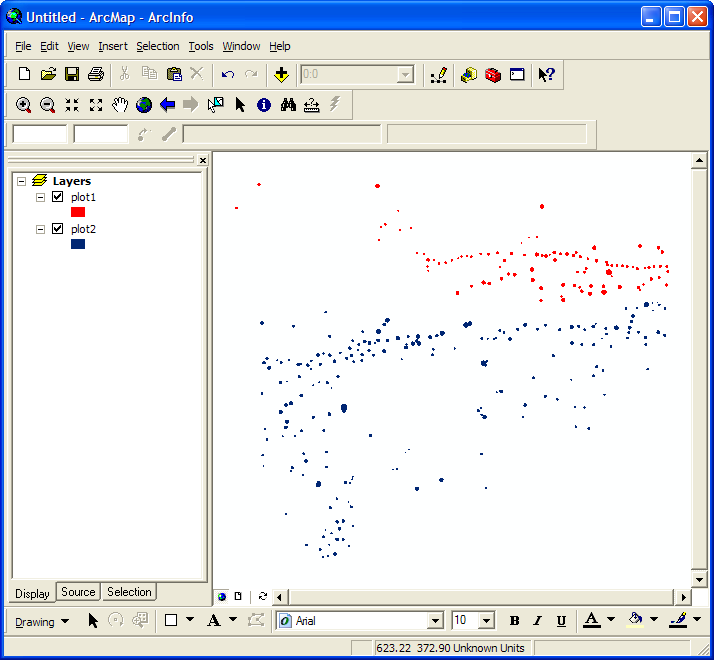Open the ArcToolbox window icon
The height and width of the screenshot is (660, 714).
tap(493, 74)
